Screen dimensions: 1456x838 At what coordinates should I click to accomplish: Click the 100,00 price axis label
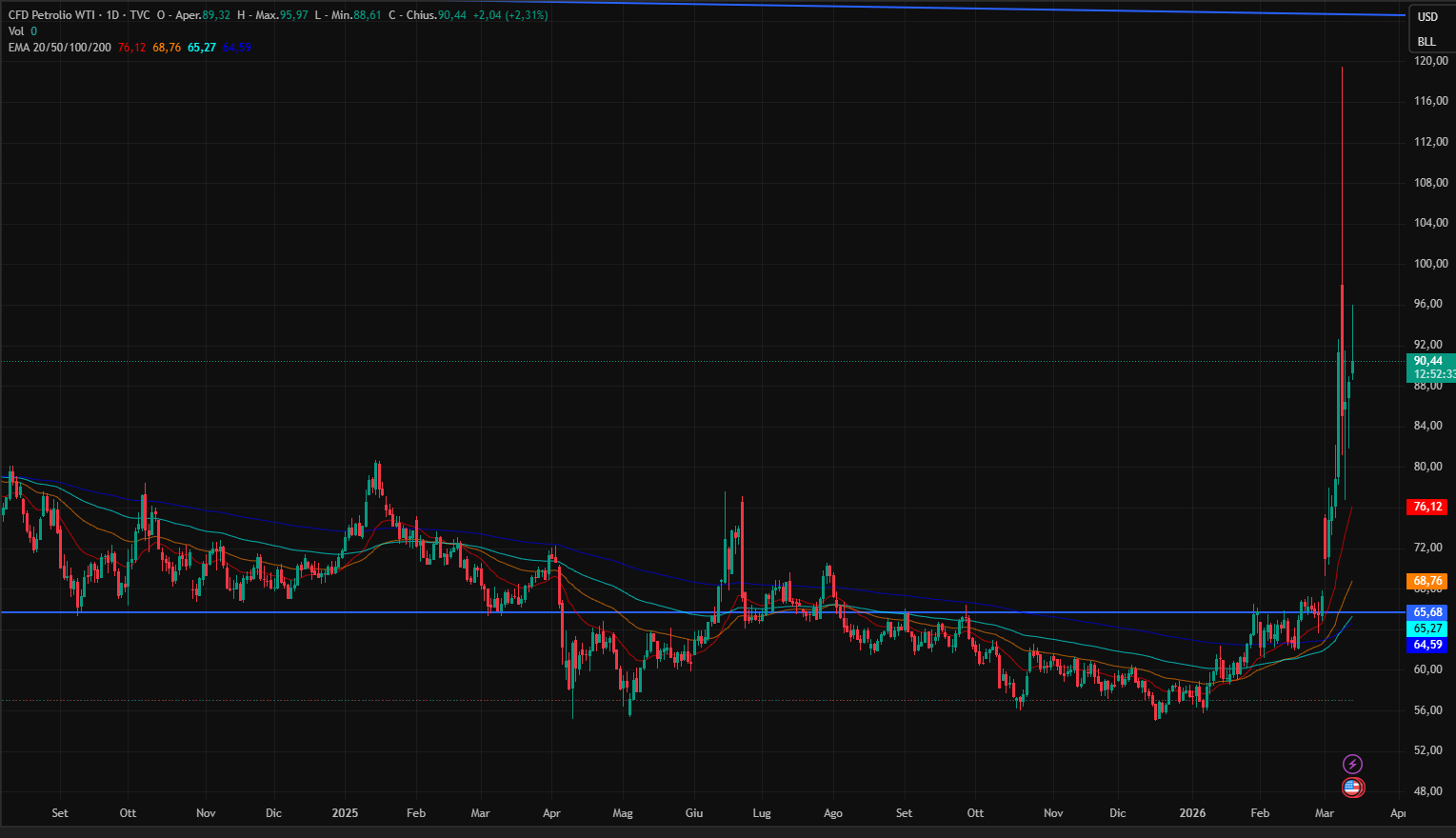click(x=1430, y=264)
